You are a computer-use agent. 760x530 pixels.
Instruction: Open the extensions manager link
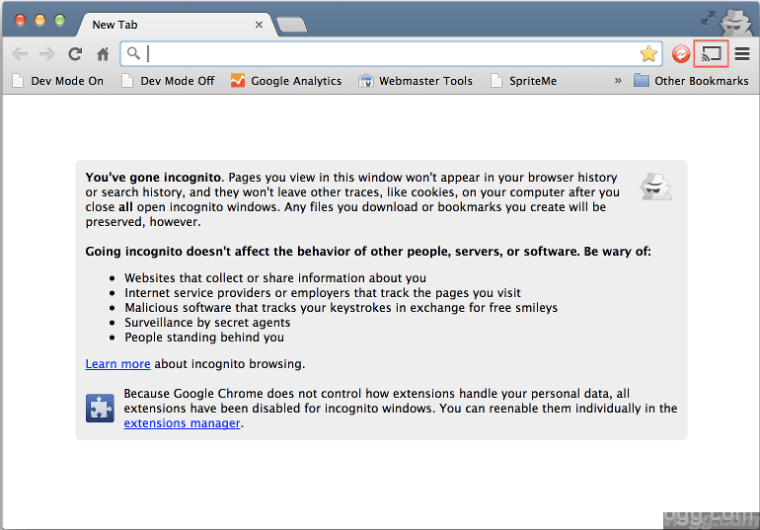coord(182,423)
